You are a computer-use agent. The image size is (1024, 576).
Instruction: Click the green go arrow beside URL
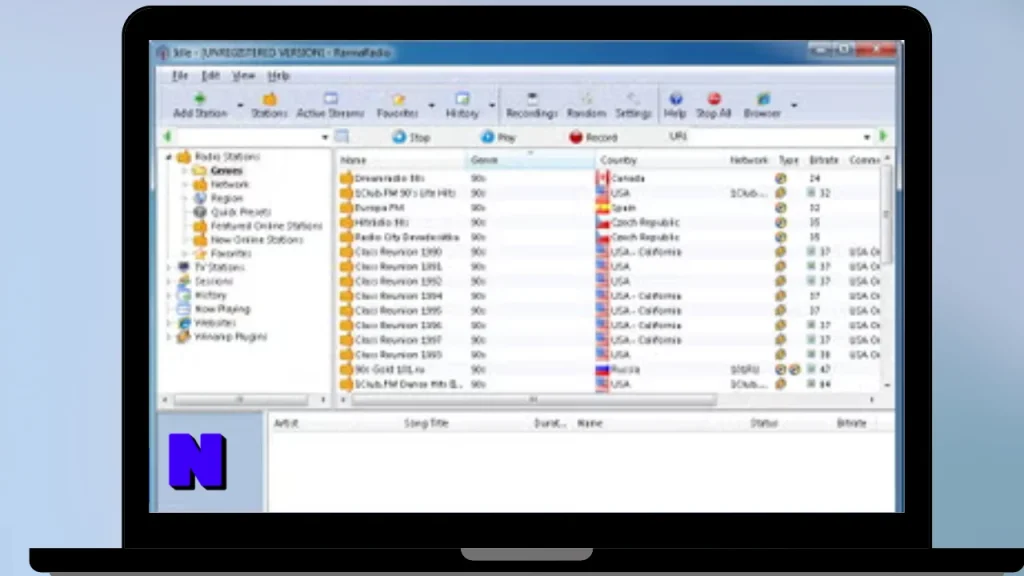tap(884, 136)
